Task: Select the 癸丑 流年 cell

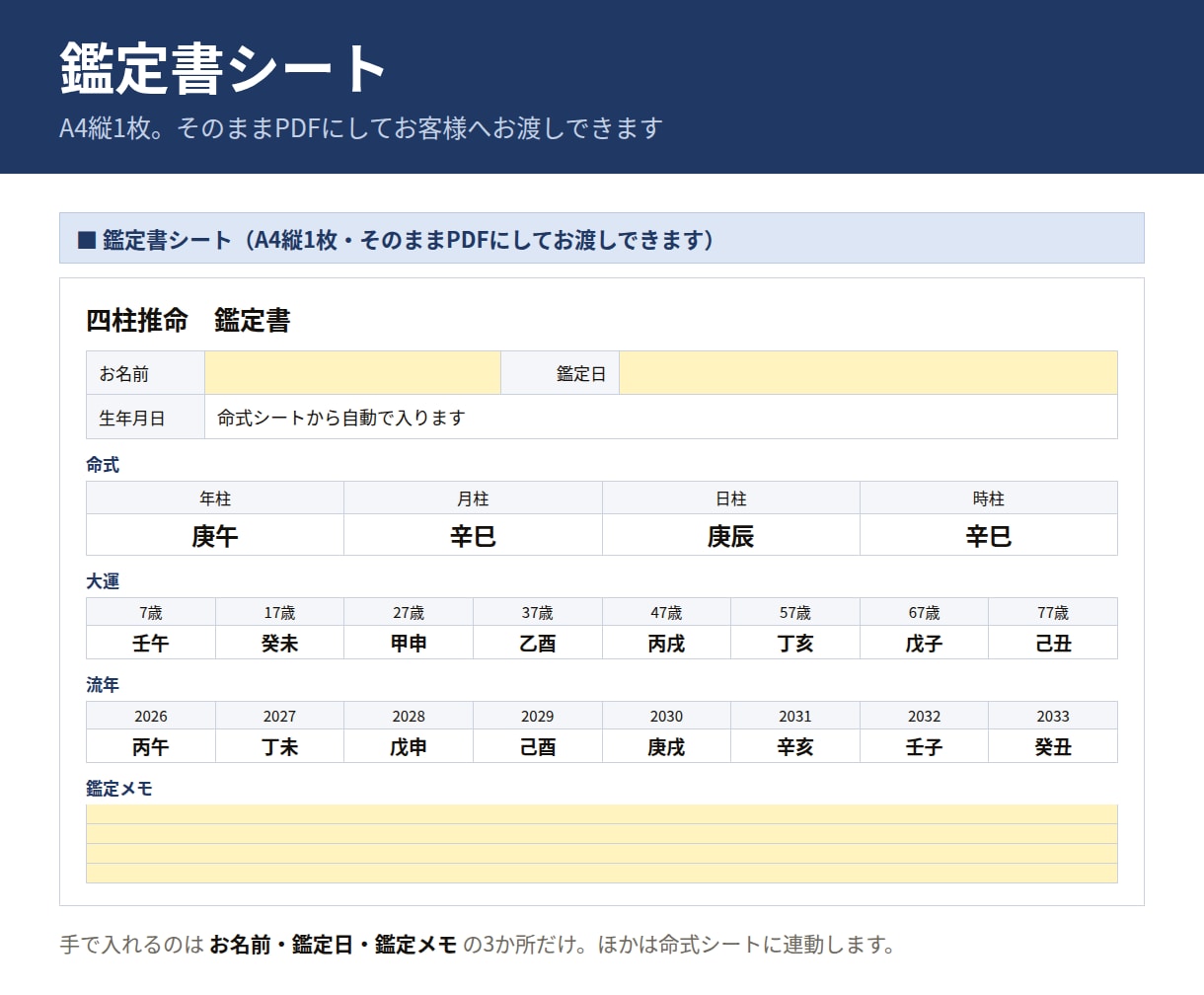Action: pos(1053,746)
